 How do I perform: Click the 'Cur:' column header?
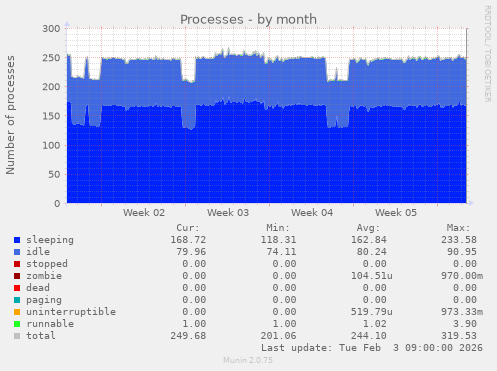188,228
